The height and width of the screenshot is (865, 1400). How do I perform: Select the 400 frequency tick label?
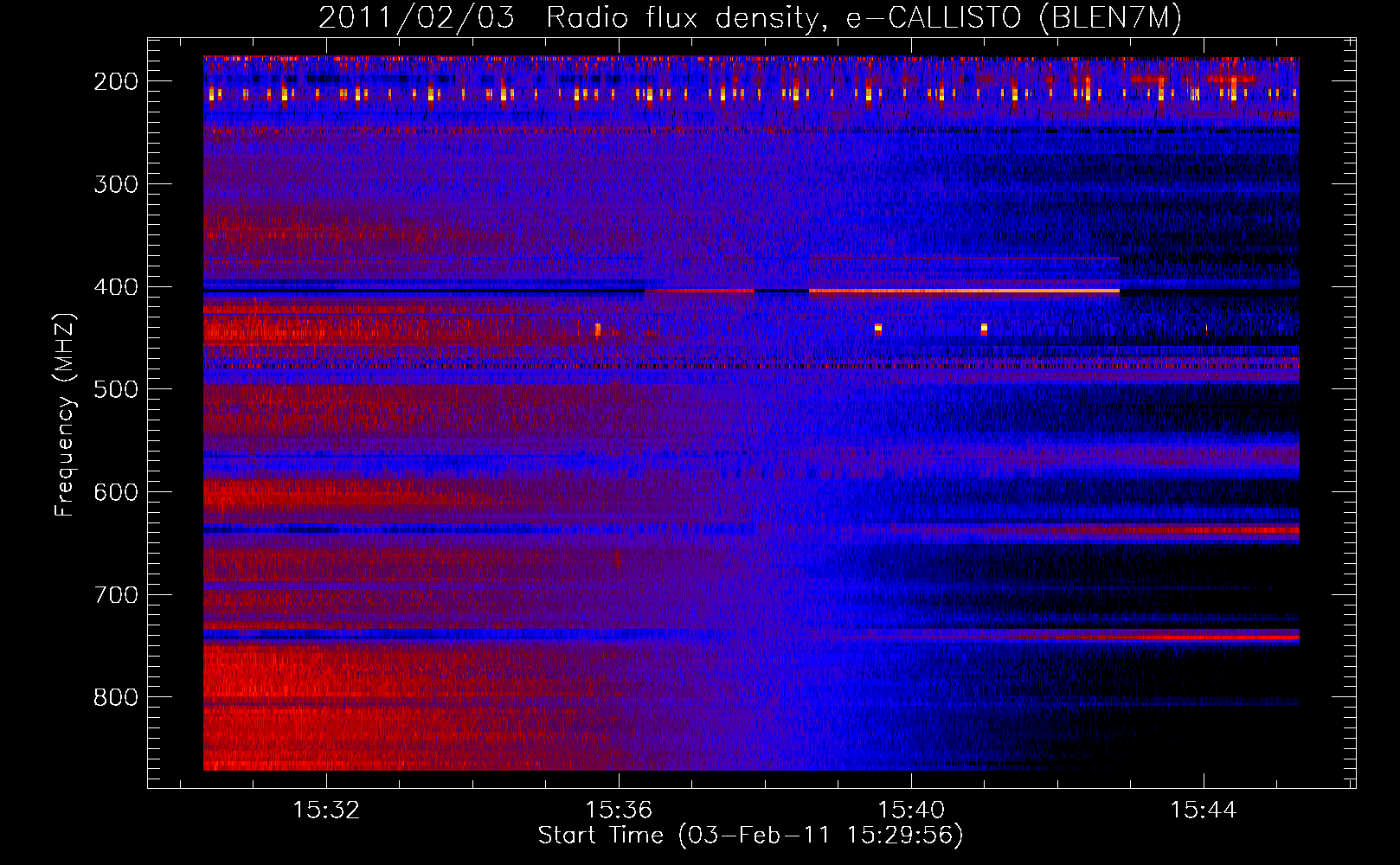(116, 287)
